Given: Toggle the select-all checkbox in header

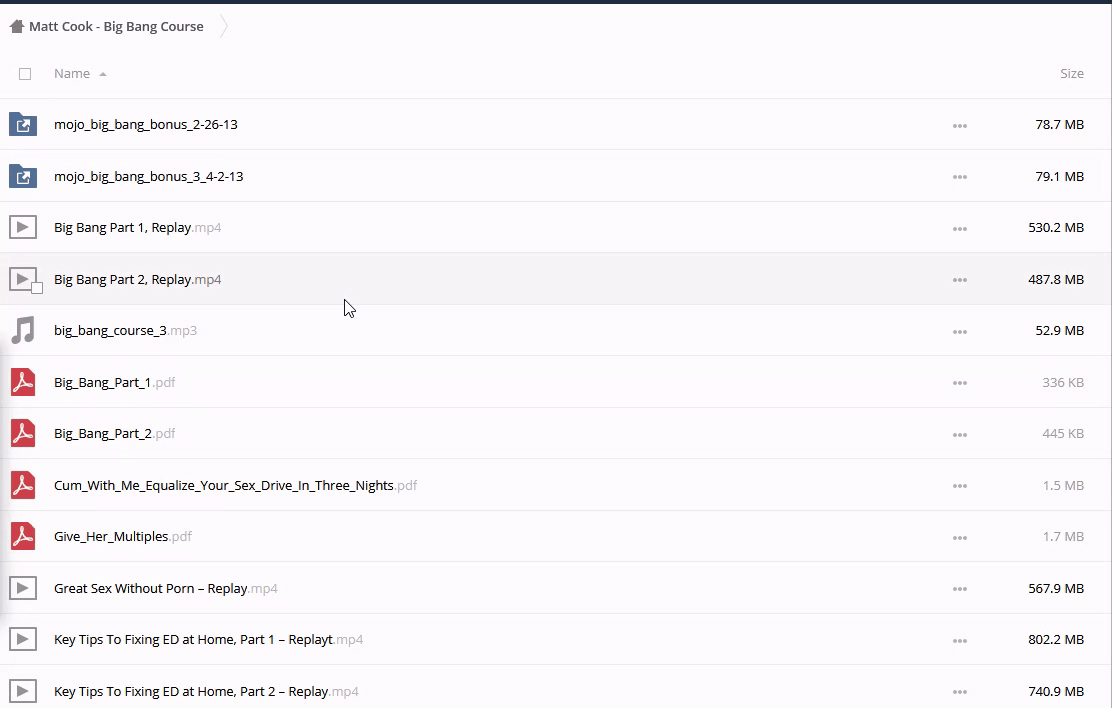Looking at the screenshot, I should 25,74.
